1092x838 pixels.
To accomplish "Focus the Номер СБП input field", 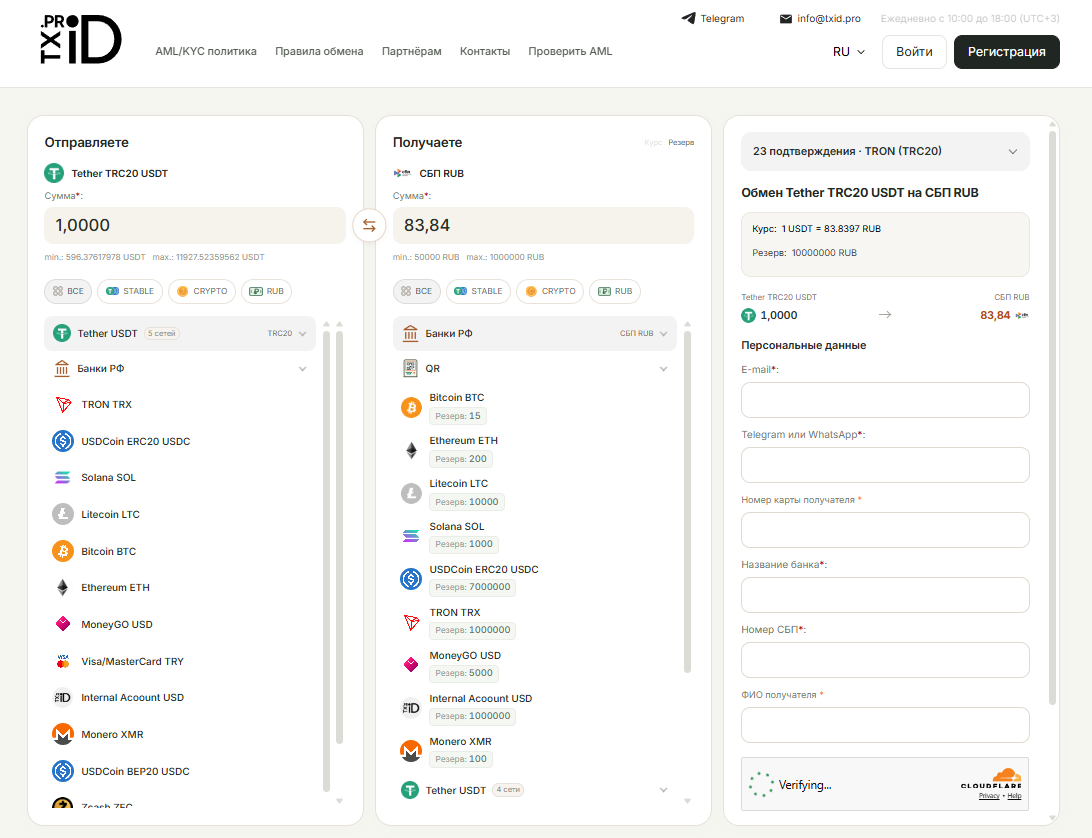I will pos(885,660).
